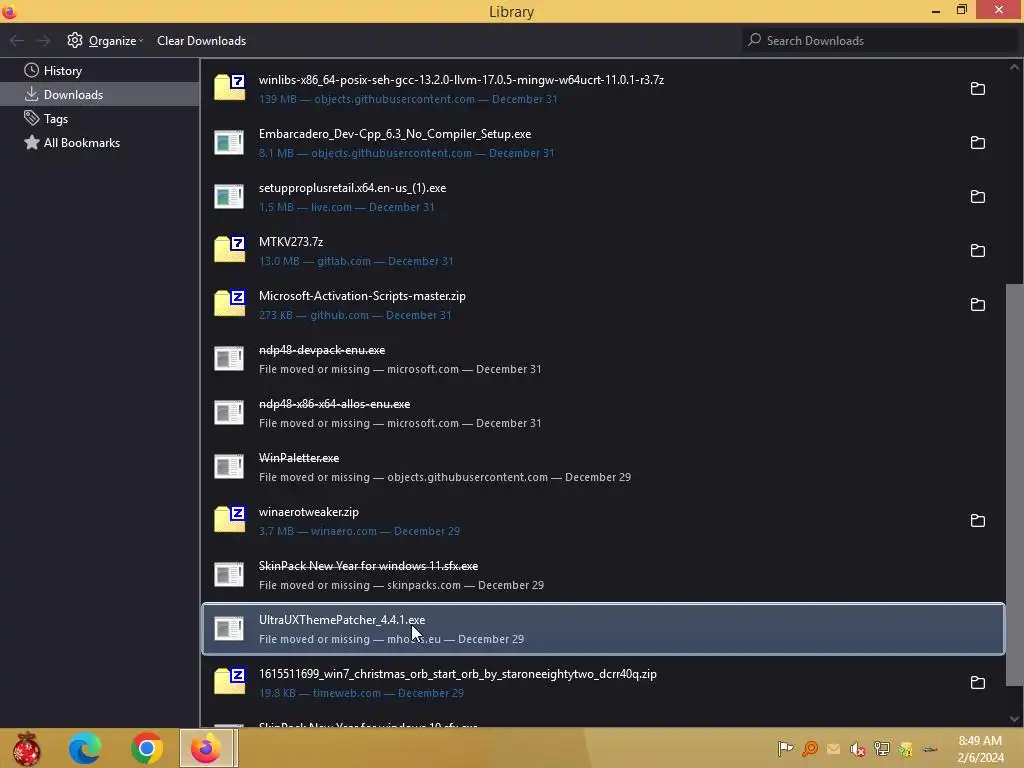The image size is (1024, 768).
Task: Click the network tray icon
Action: point(882,749)
